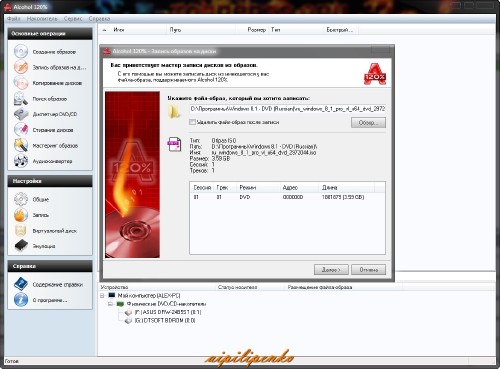Image resolution: width=500 pixels, height=369 pixels.
Task: Open Virtual Drive settings icon
Action: pos(21,230)
